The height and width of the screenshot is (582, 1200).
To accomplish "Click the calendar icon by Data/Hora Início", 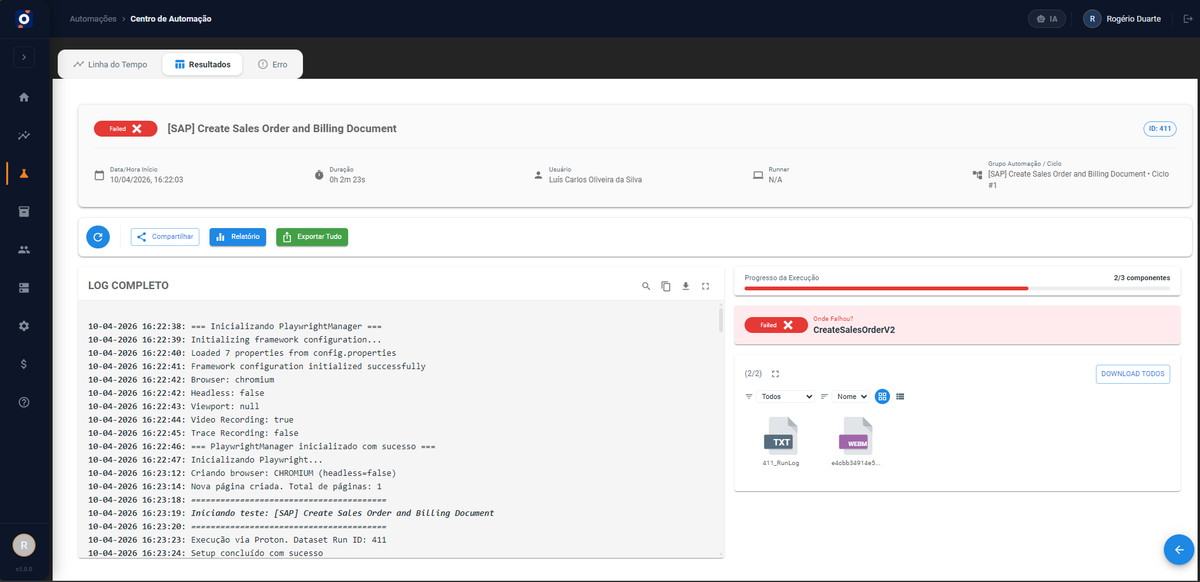I will 99,175.
